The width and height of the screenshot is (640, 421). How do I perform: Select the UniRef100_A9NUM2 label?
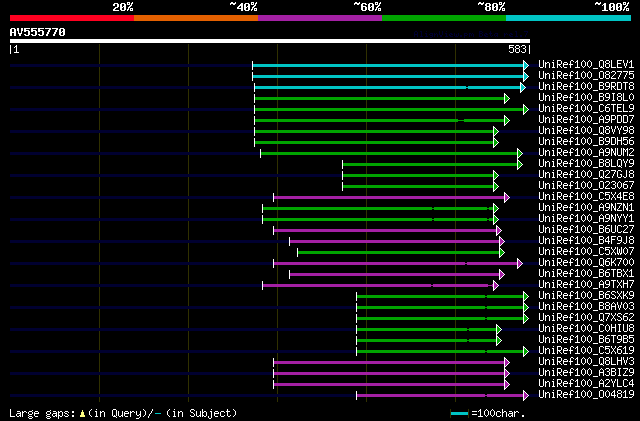pyautogui.click(x=586, y=152)
